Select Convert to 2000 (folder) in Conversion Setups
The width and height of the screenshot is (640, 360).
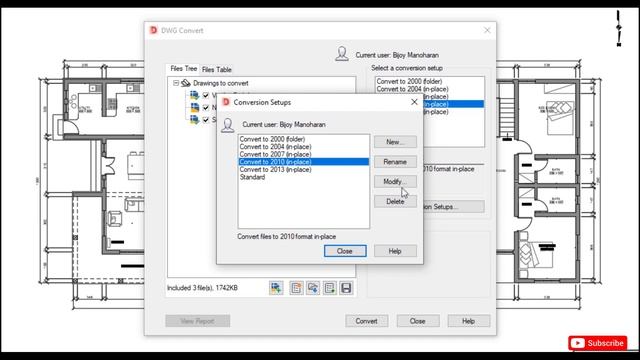[304, 139]
